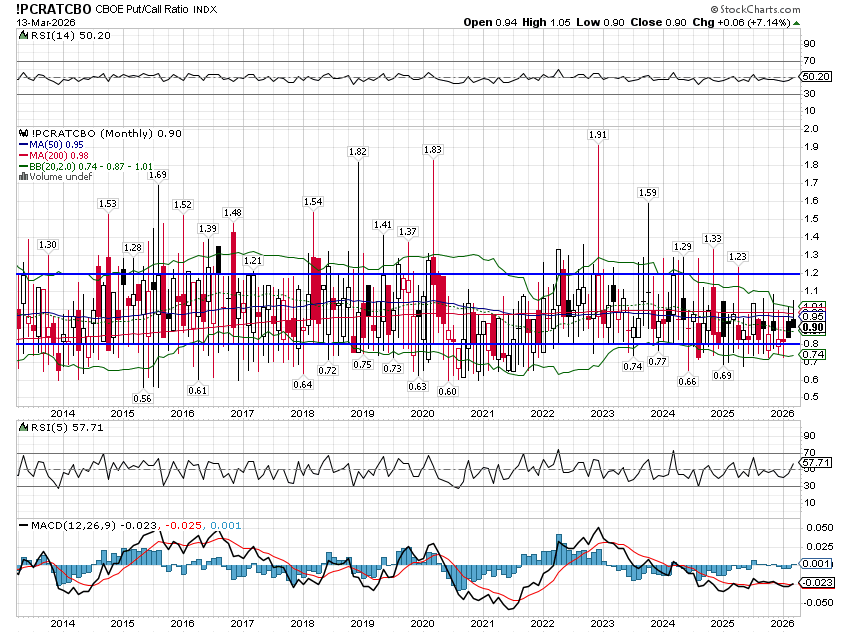The width and height of the screenshot is (850, 633).
Task: Click the black MACD line legend marker
Action: (25, 524)
